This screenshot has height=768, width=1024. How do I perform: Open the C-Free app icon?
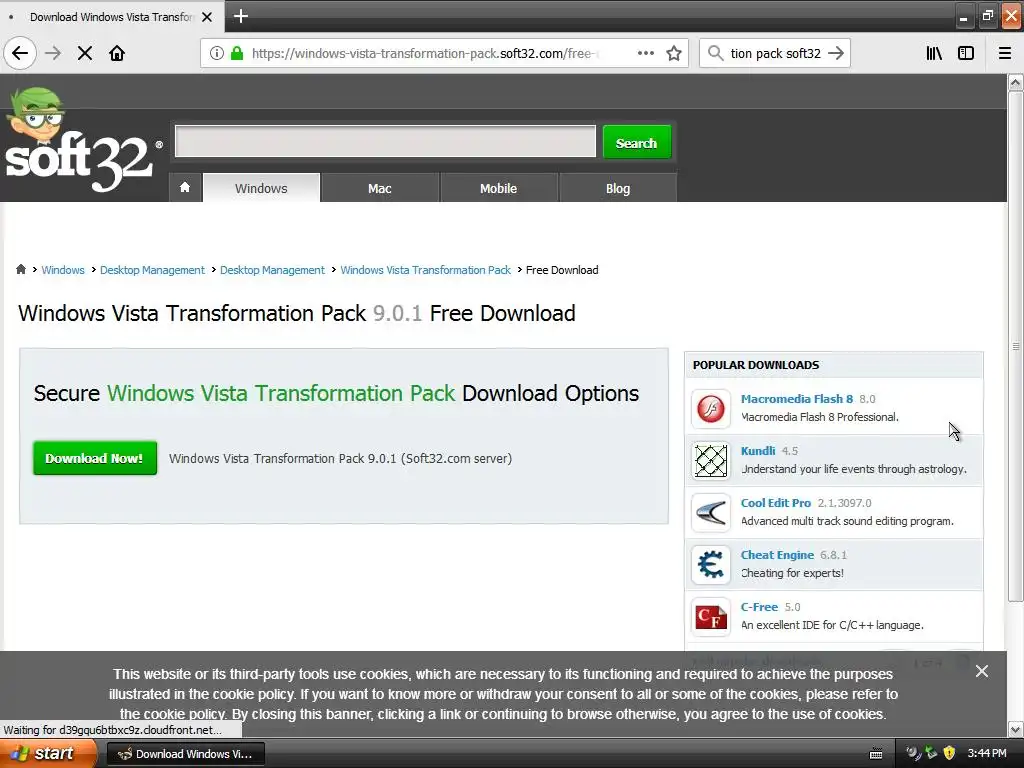[x=711, y=616]
